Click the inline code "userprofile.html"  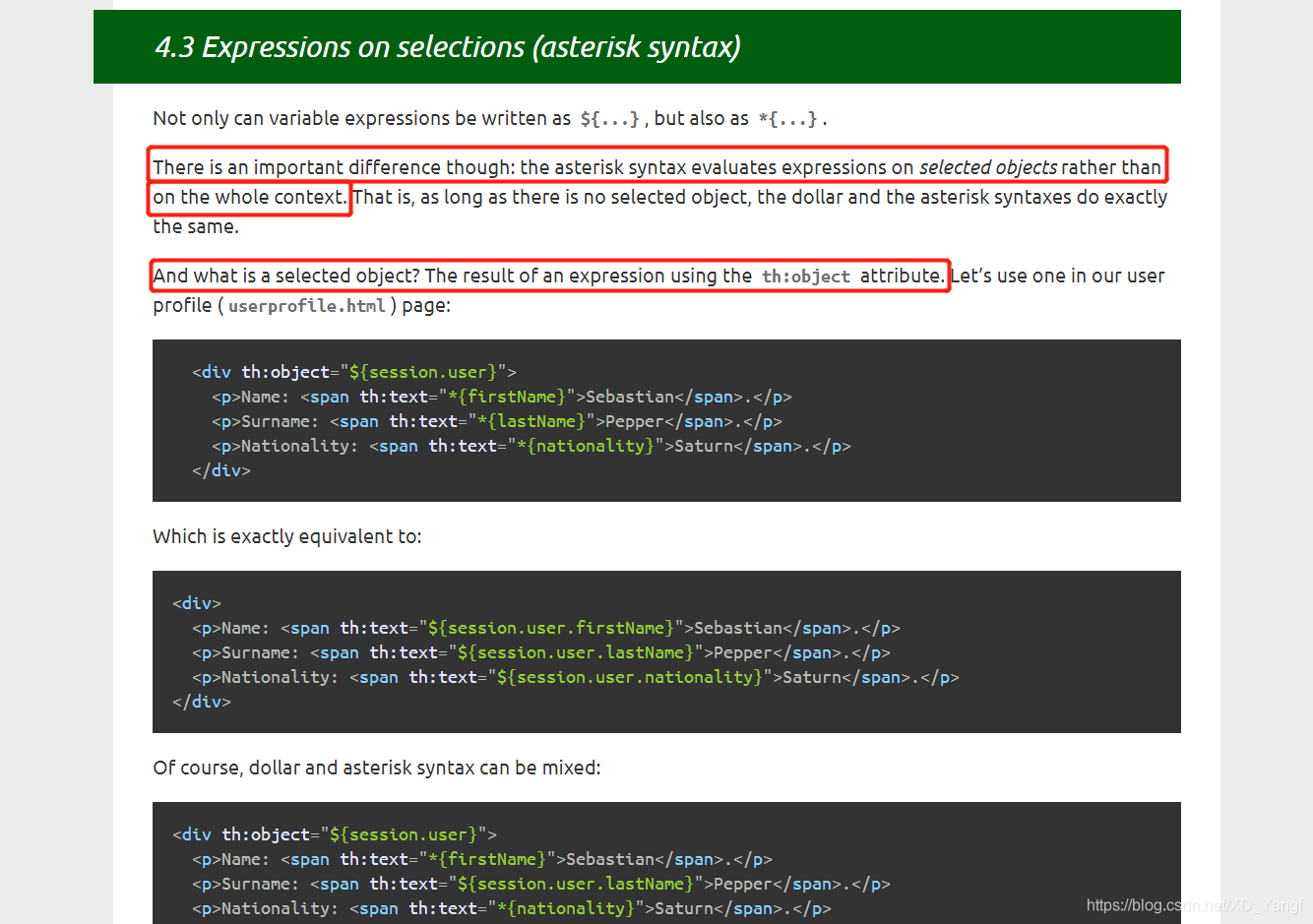tap(307, 306)
